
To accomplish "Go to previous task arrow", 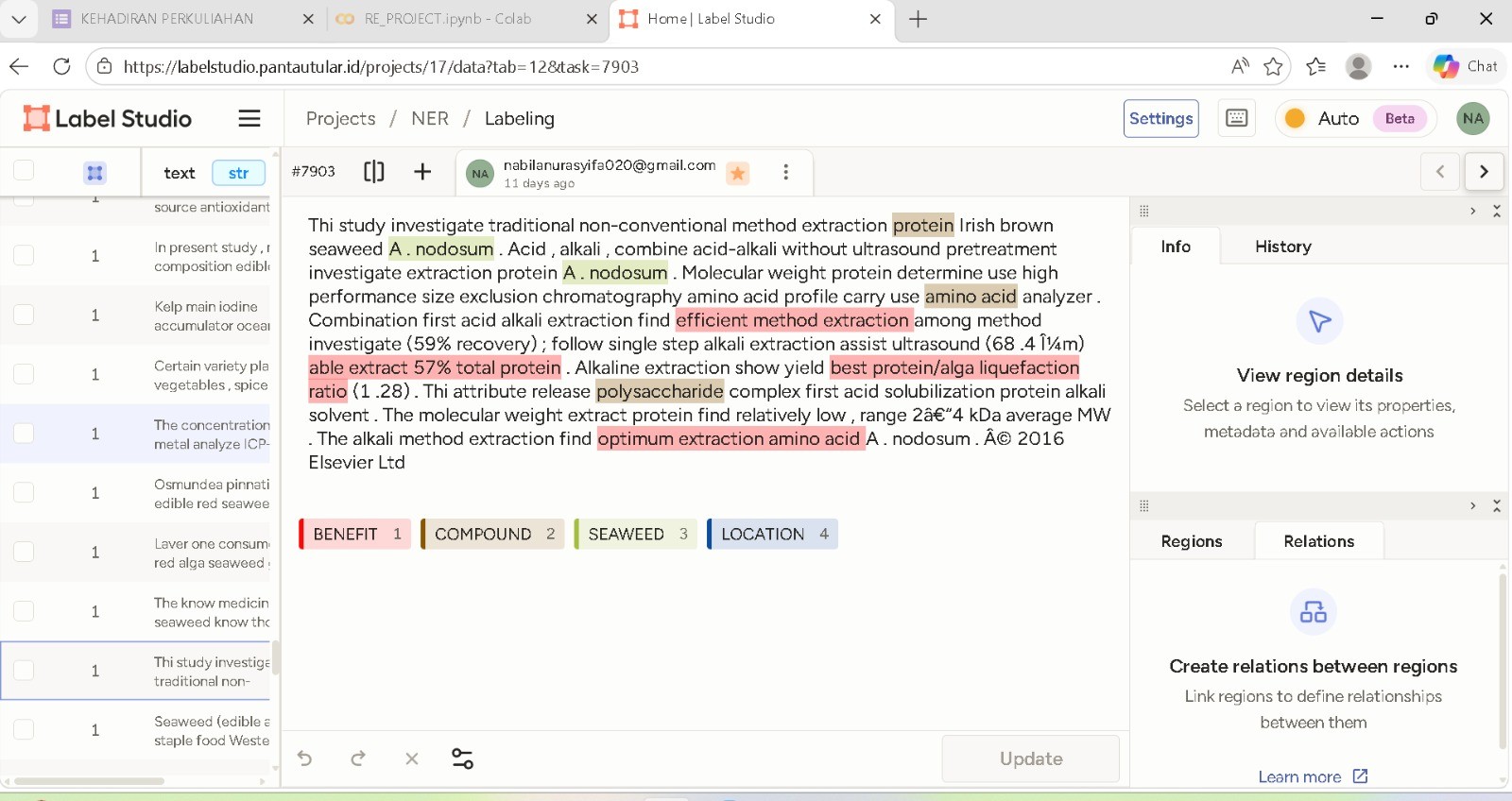I will point(1440,171).
